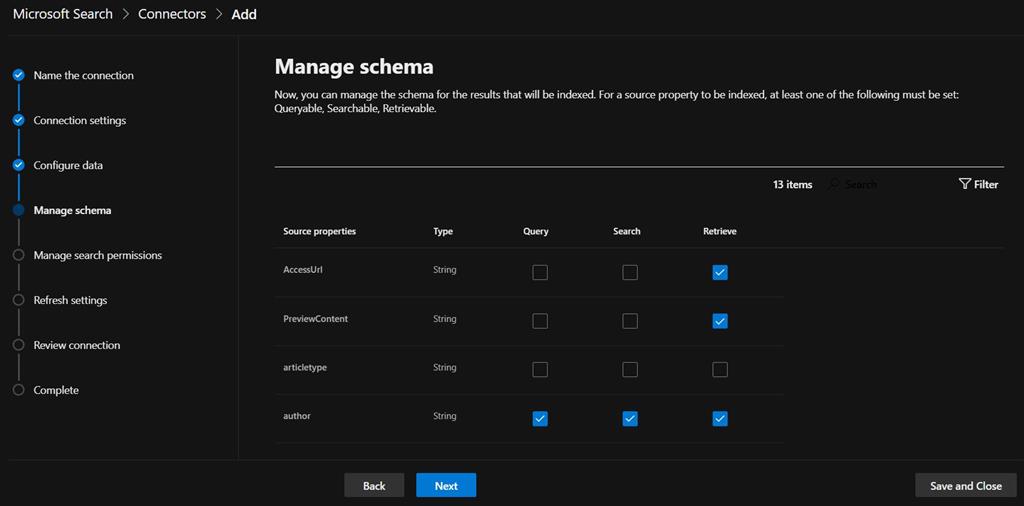This screenshot has height=506, width=1024.
Task: Navigate to Connectors breadcrumb
Action: [x=172, y=14]
